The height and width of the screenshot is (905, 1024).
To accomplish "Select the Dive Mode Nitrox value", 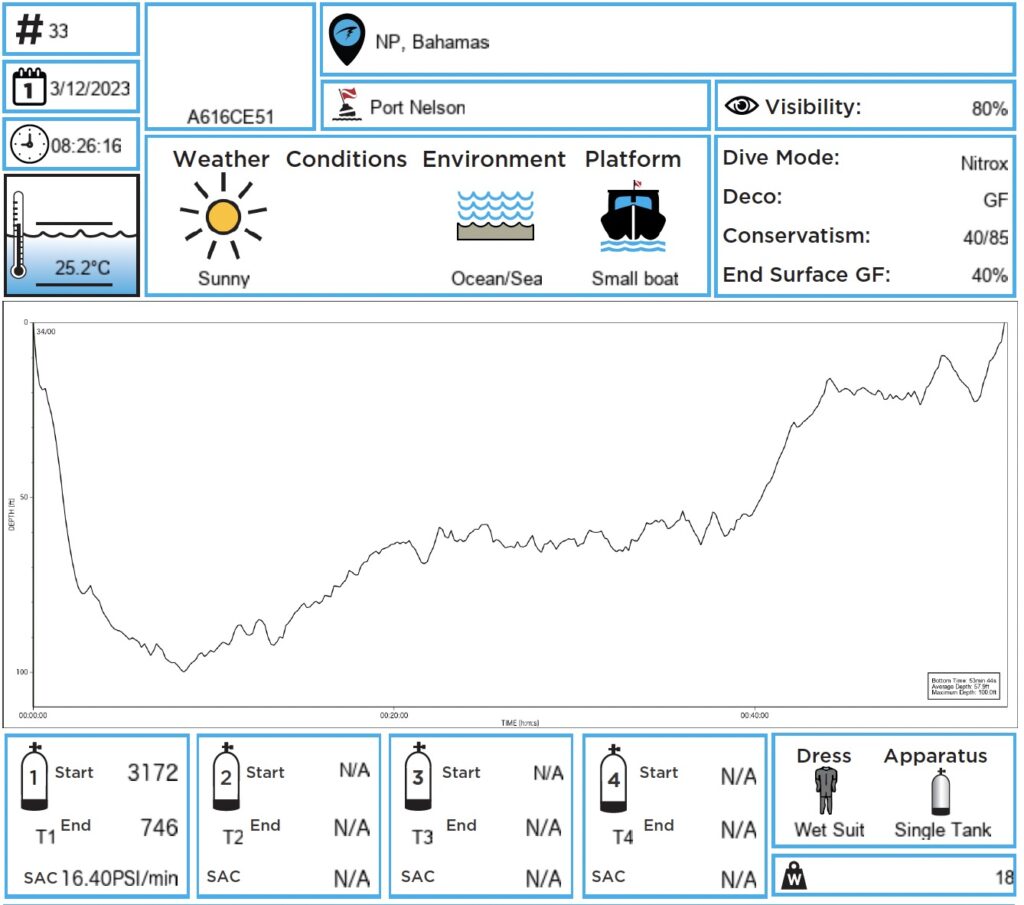I will click(x=983, y=163).
